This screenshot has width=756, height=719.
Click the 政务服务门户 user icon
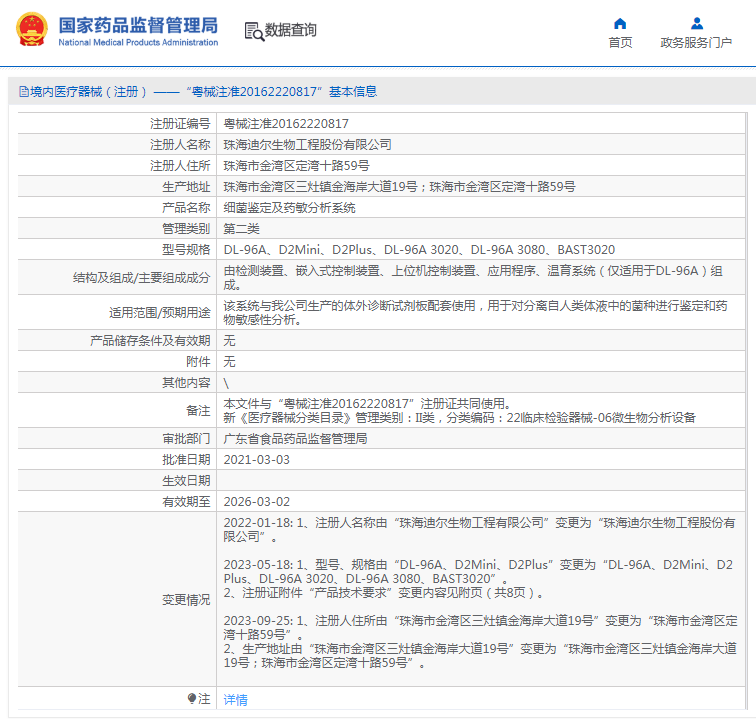[697, 23]
